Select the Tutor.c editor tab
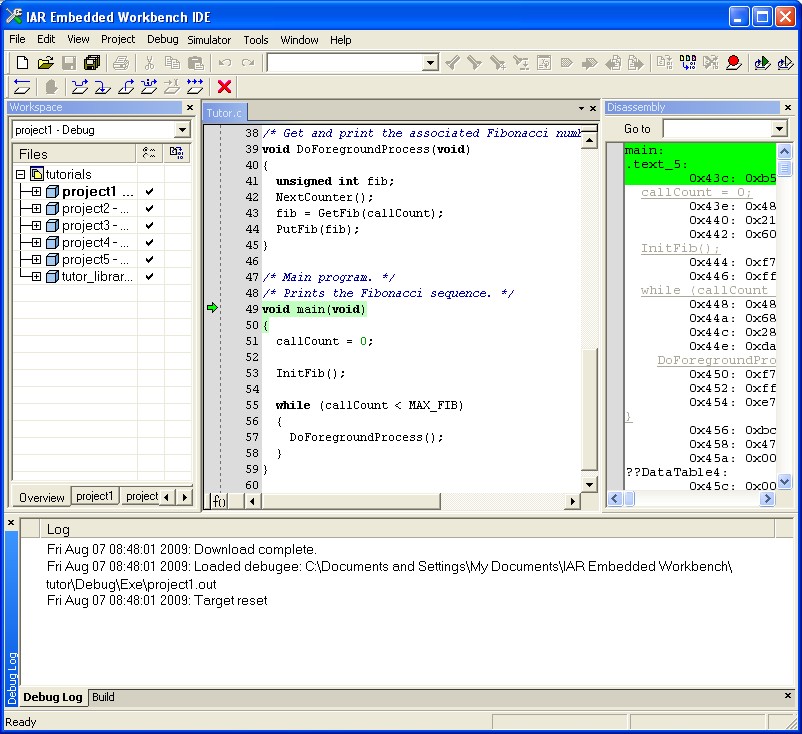The image size is (802, 734). [x=224, y=113]
